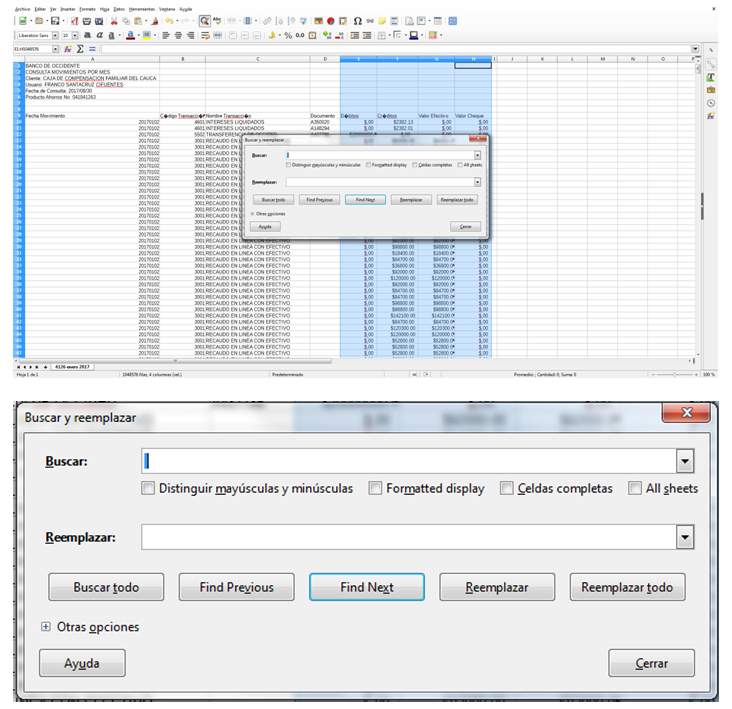Enable 'Distinguir mayúsculas y minúsculas' in the enlarged dialog

[149, 489]
